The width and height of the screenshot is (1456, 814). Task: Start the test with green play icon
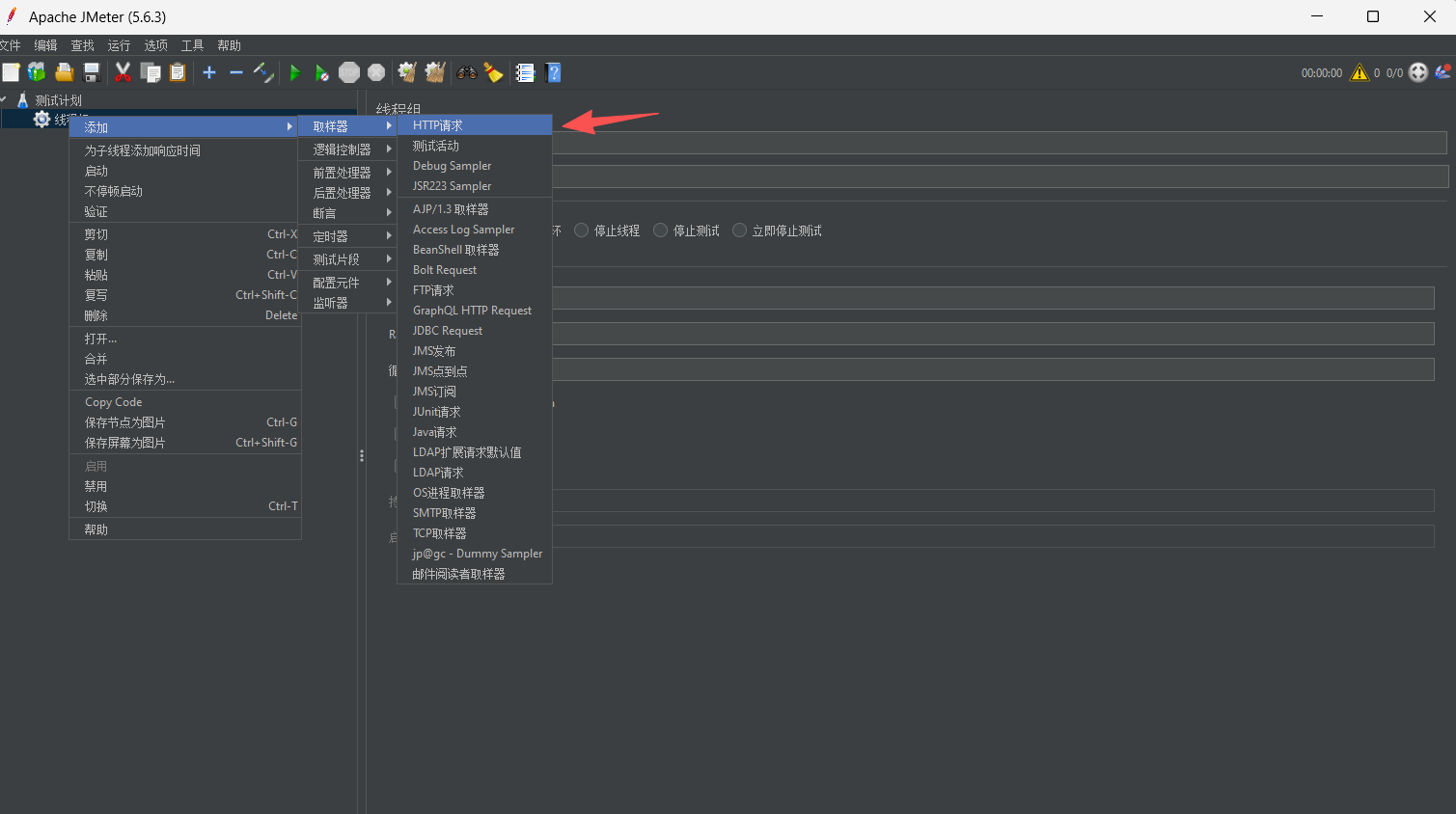tap(294, 72)
